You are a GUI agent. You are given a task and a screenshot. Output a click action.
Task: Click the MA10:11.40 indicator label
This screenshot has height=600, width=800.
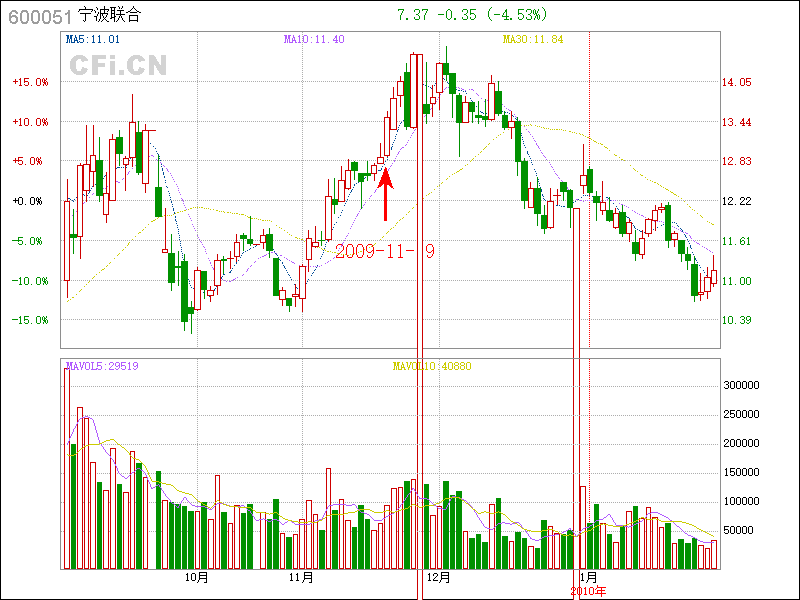314,39
